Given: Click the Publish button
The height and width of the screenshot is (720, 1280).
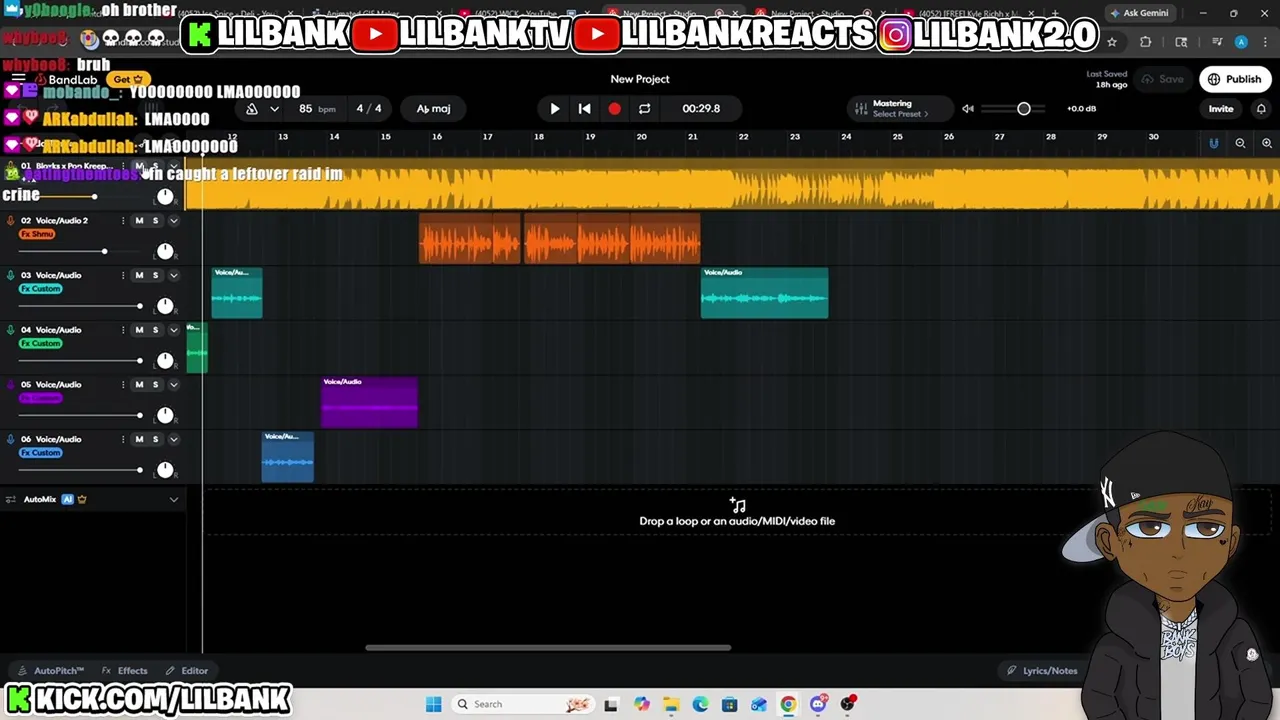Looking at the screenshot, I should tap(1235, 79).
